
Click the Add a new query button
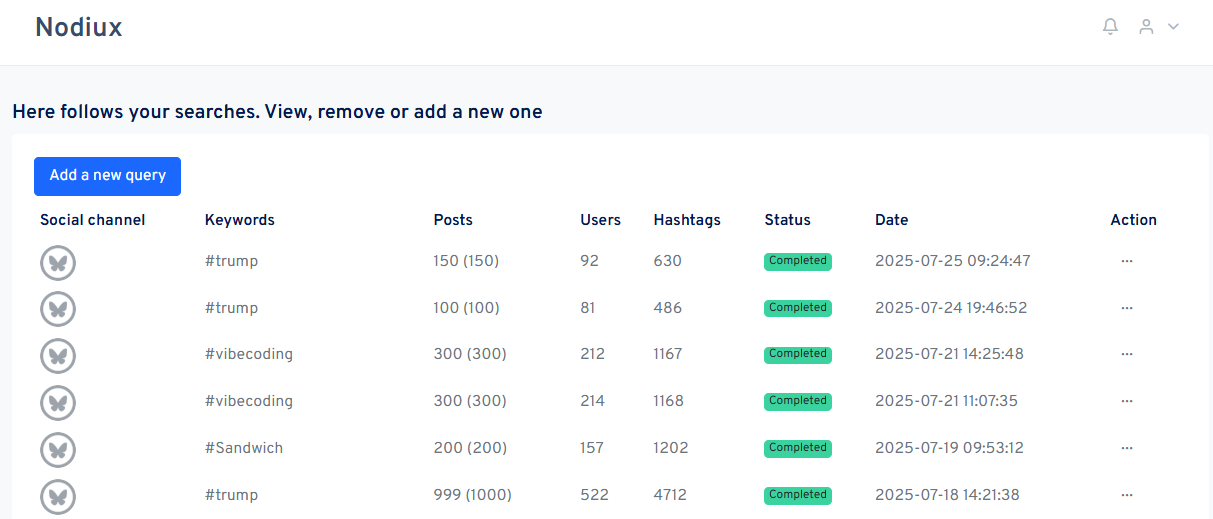click(107, 176)
